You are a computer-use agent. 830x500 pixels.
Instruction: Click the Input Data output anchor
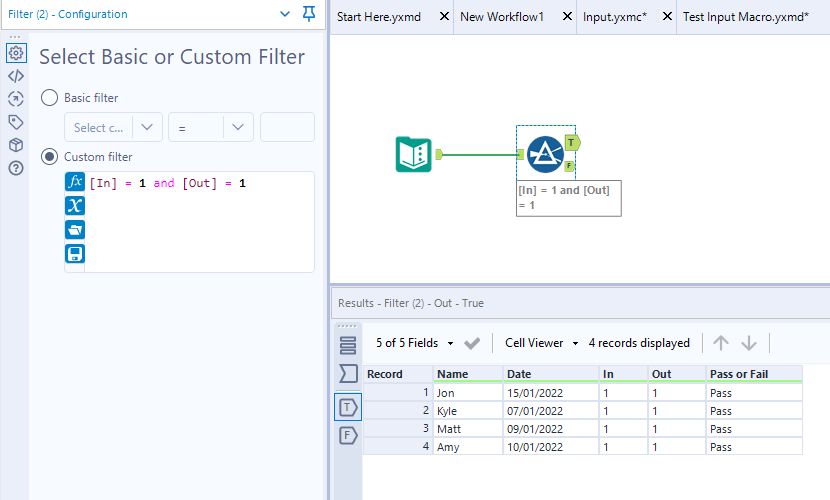click(439, 154)
